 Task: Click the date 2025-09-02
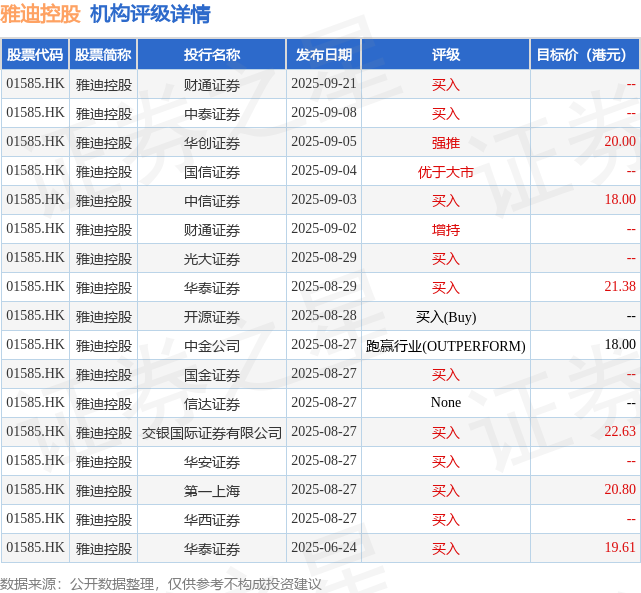pos(324,228)
